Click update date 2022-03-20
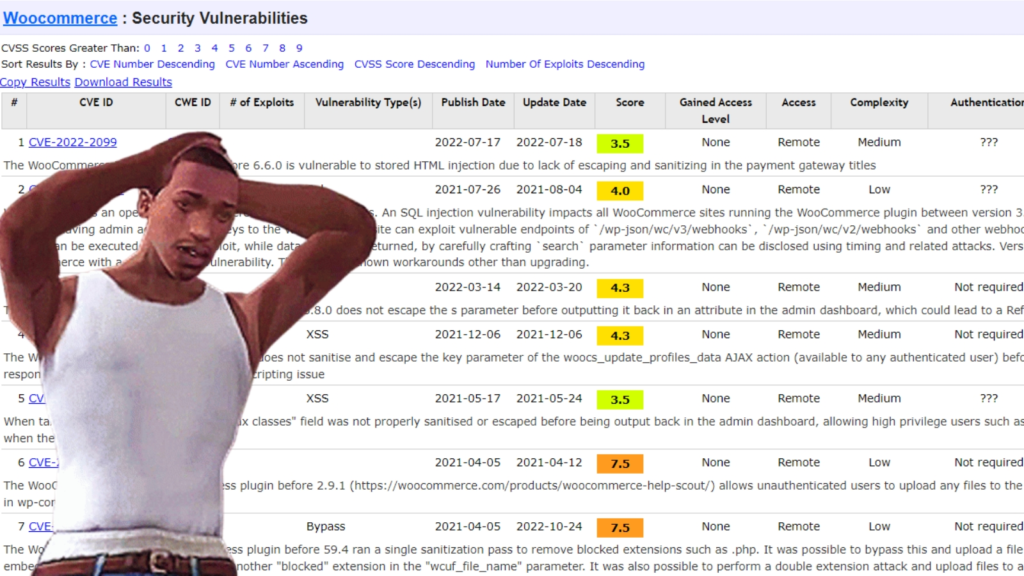The width and height of the screenshot is (1024, 576). click(549, 287)
